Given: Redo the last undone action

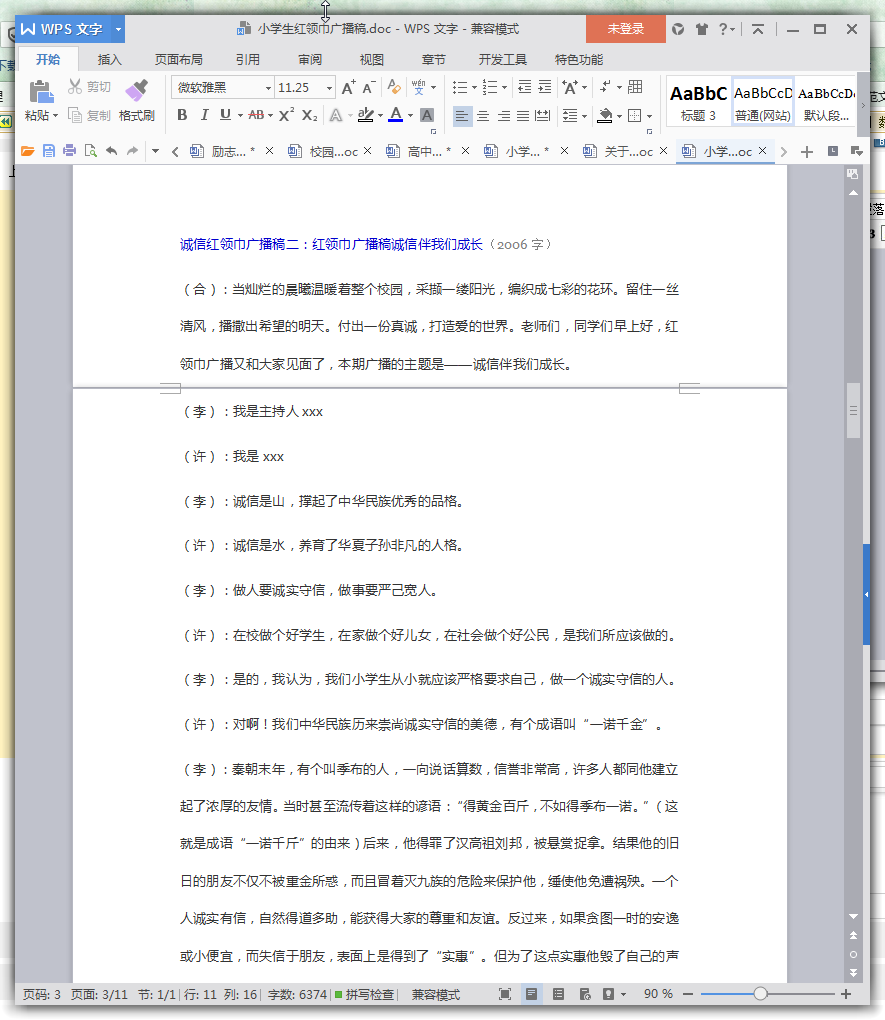Looking at the screenshot, I should point(133,152).
